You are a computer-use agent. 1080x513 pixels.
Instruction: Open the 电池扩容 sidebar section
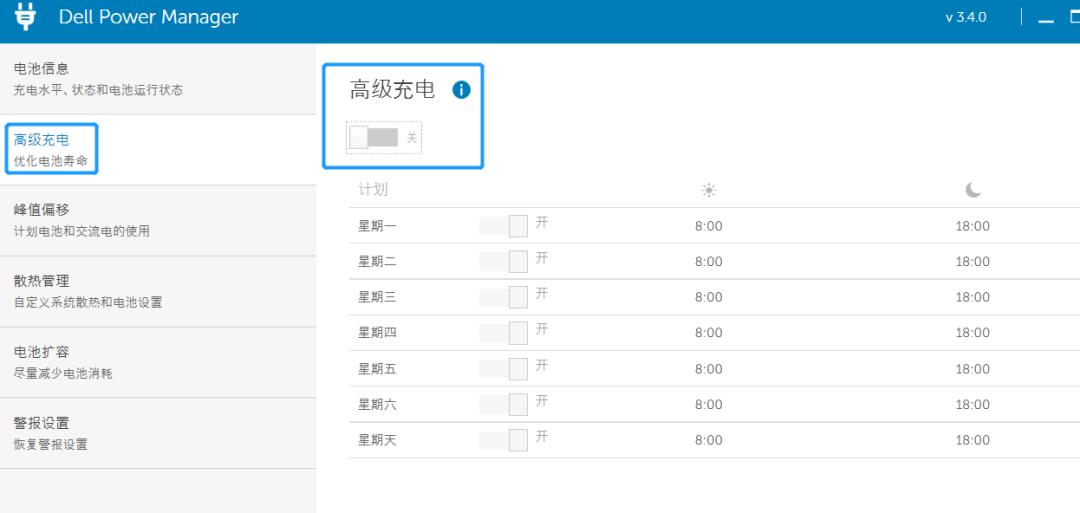point(158,362)
